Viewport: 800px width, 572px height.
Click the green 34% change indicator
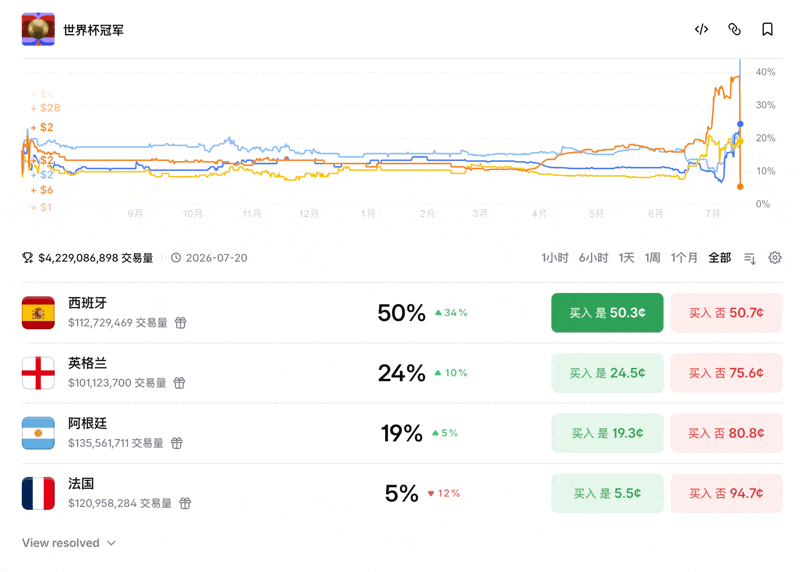[451, 312]
